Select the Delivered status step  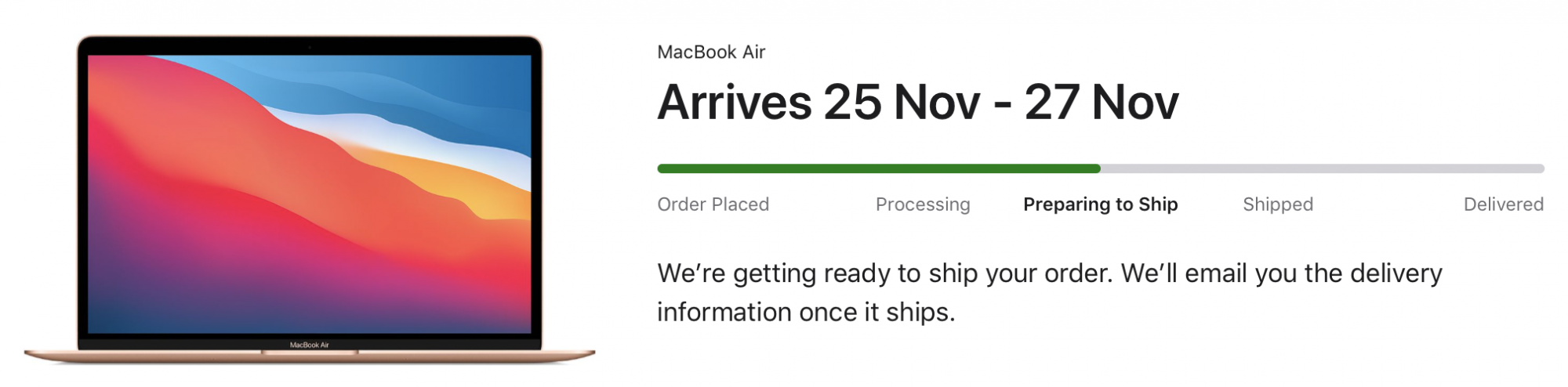1504,204
